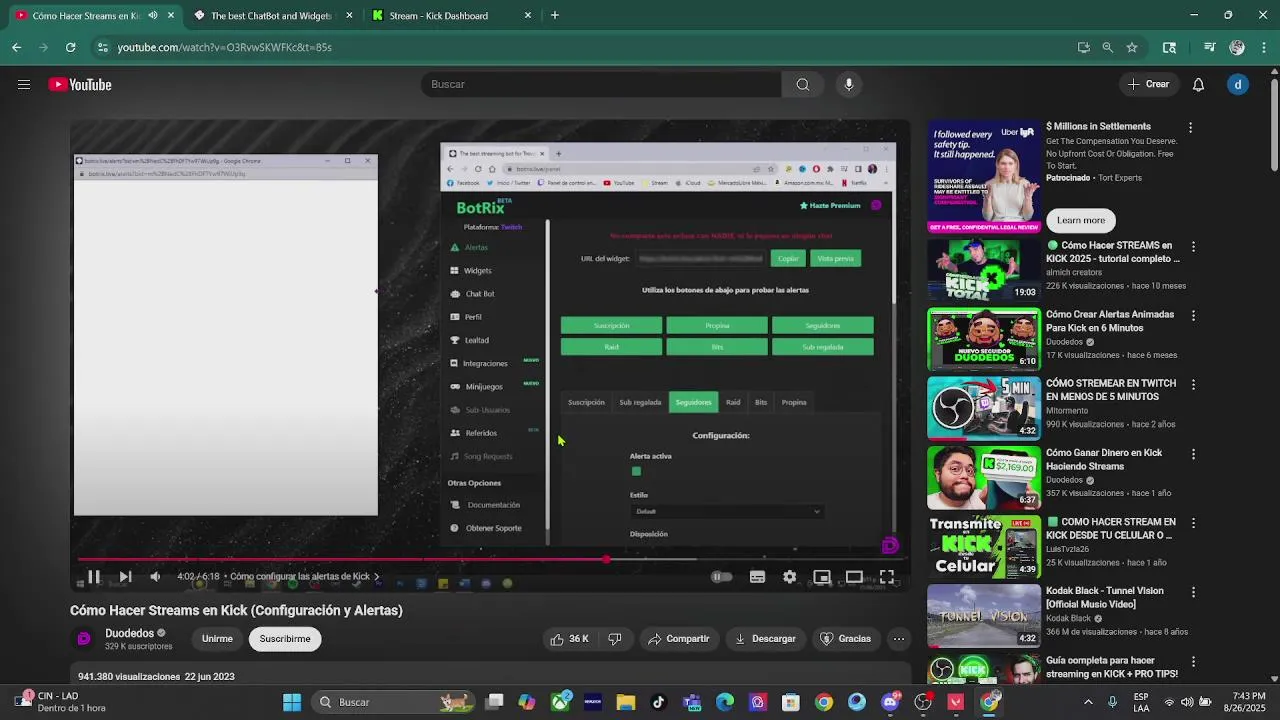This screenshot has width=1280, height=720.
Task: Open the media controls icon in toolbar
Action: tap(1209, 47)
